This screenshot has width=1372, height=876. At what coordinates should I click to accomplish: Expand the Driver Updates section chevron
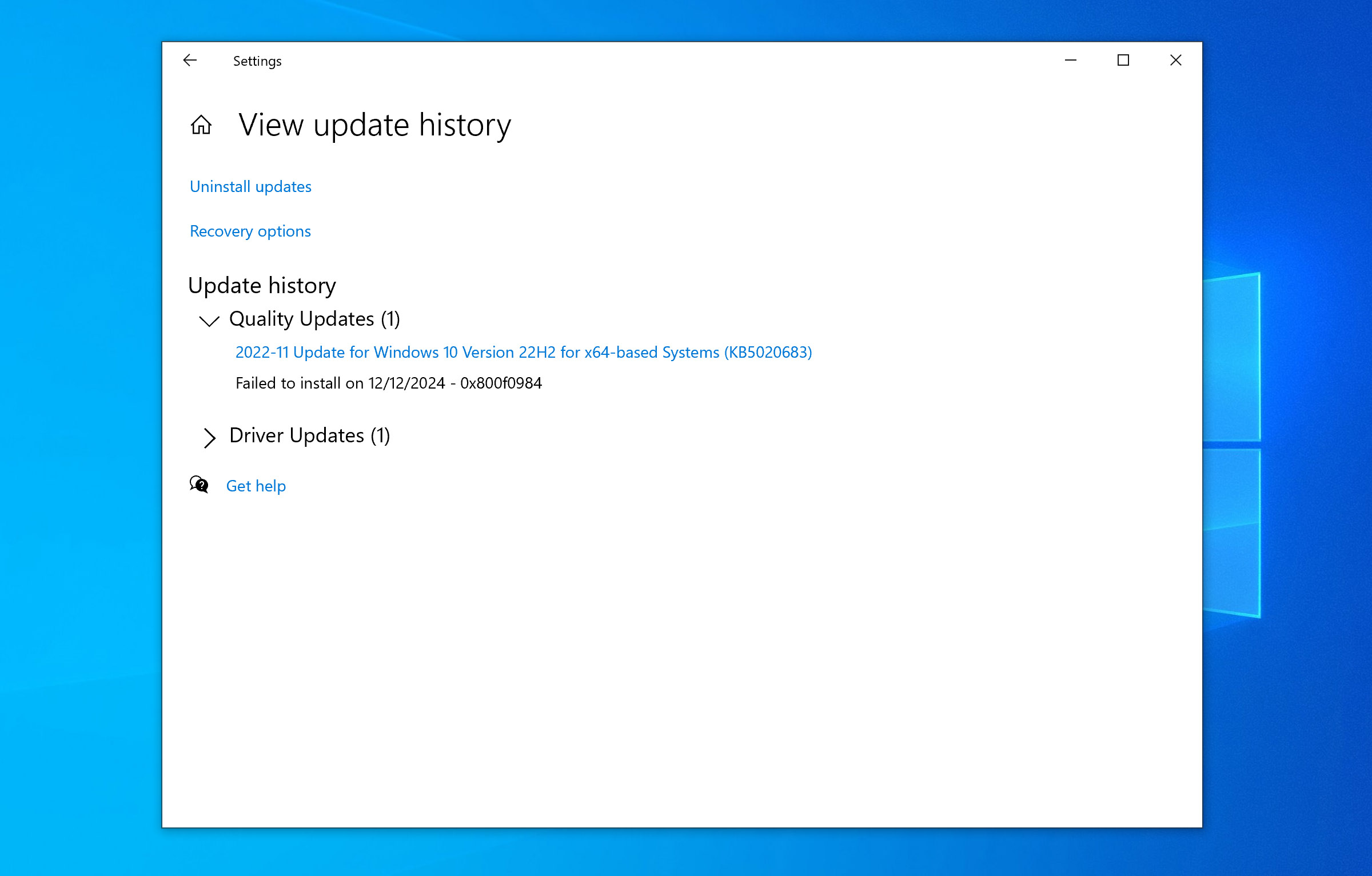tap(210, 438)
